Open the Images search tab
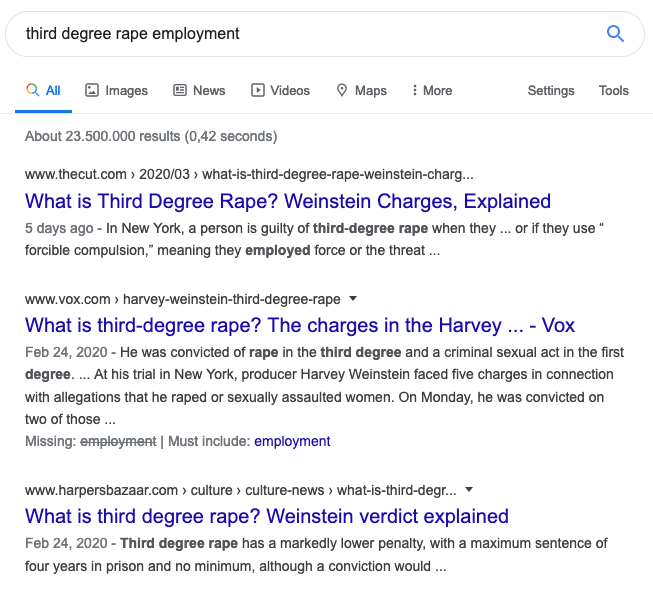 [x=116, y=90]
